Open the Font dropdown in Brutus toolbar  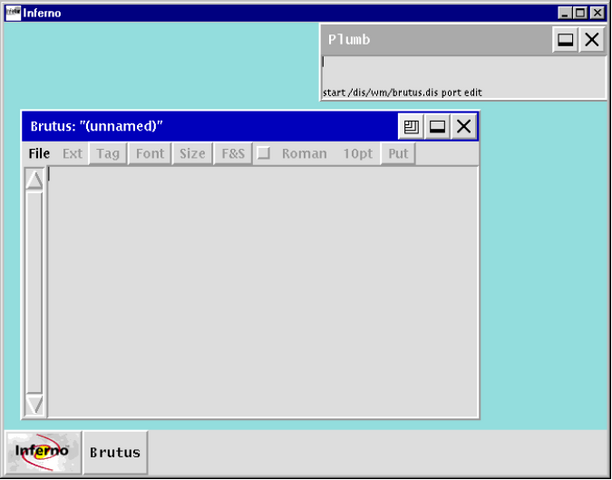pos(150,154)
